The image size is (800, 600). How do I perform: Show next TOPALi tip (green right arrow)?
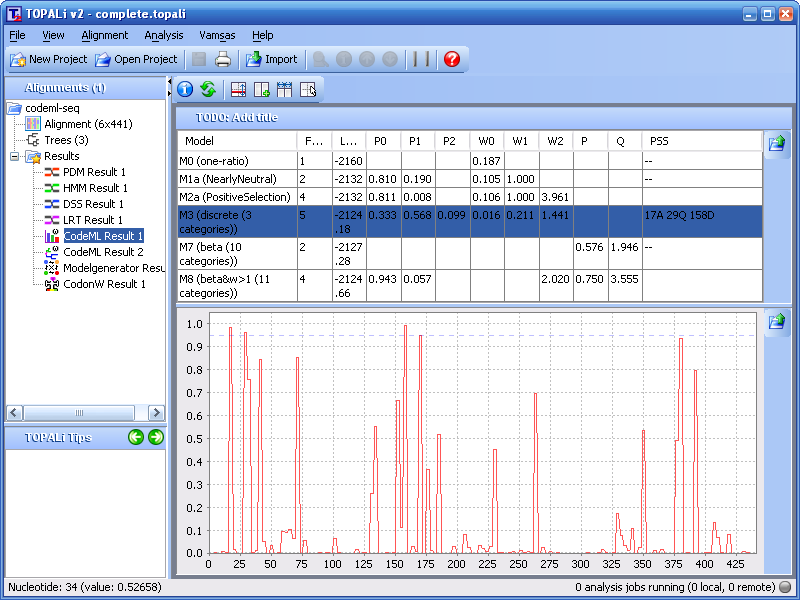click(156, 437)
